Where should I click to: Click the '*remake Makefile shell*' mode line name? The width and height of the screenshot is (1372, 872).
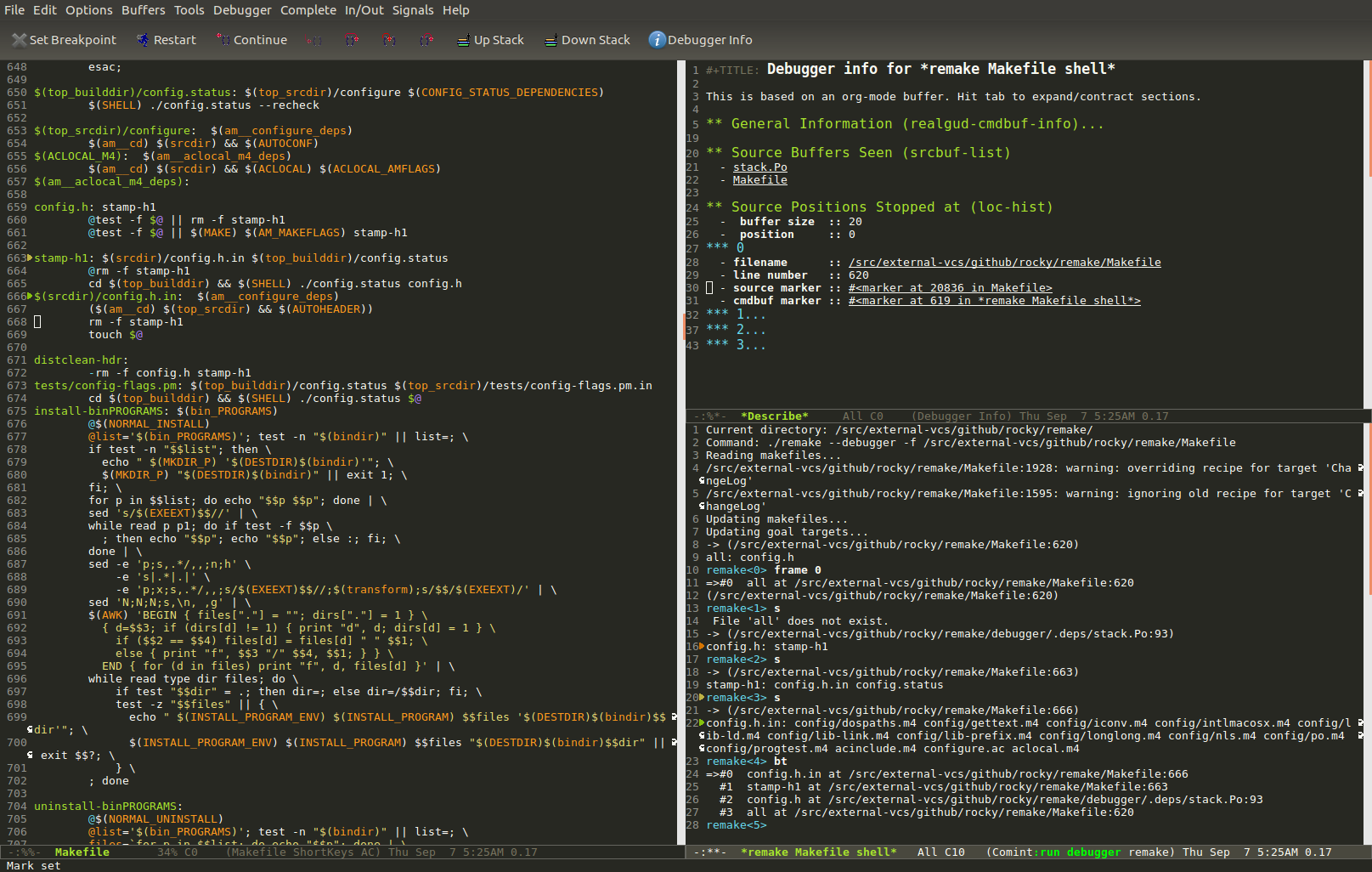[818, 852]
